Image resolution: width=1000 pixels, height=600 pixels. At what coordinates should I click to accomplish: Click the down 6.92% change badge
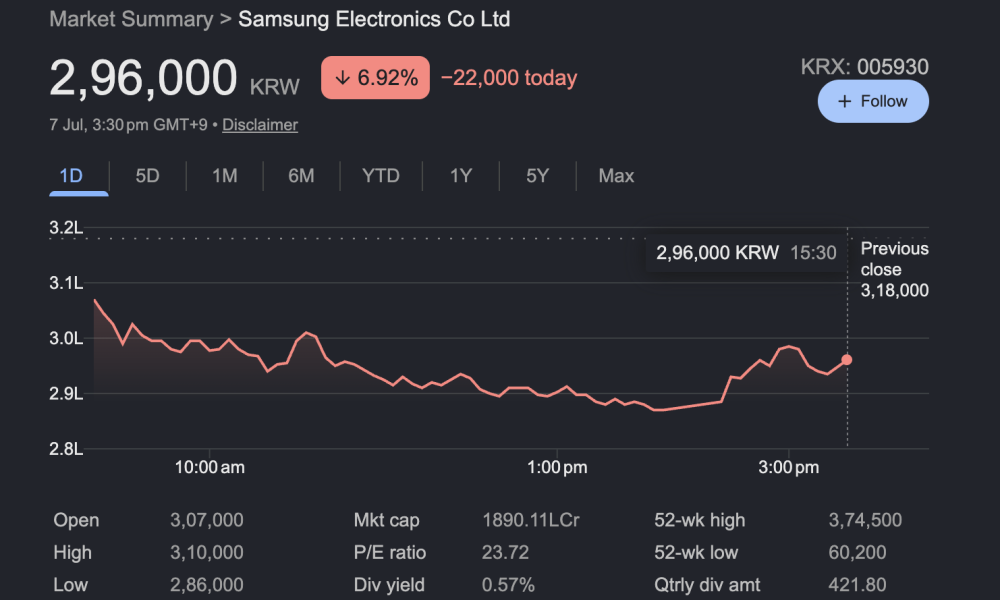pos(375,78)
